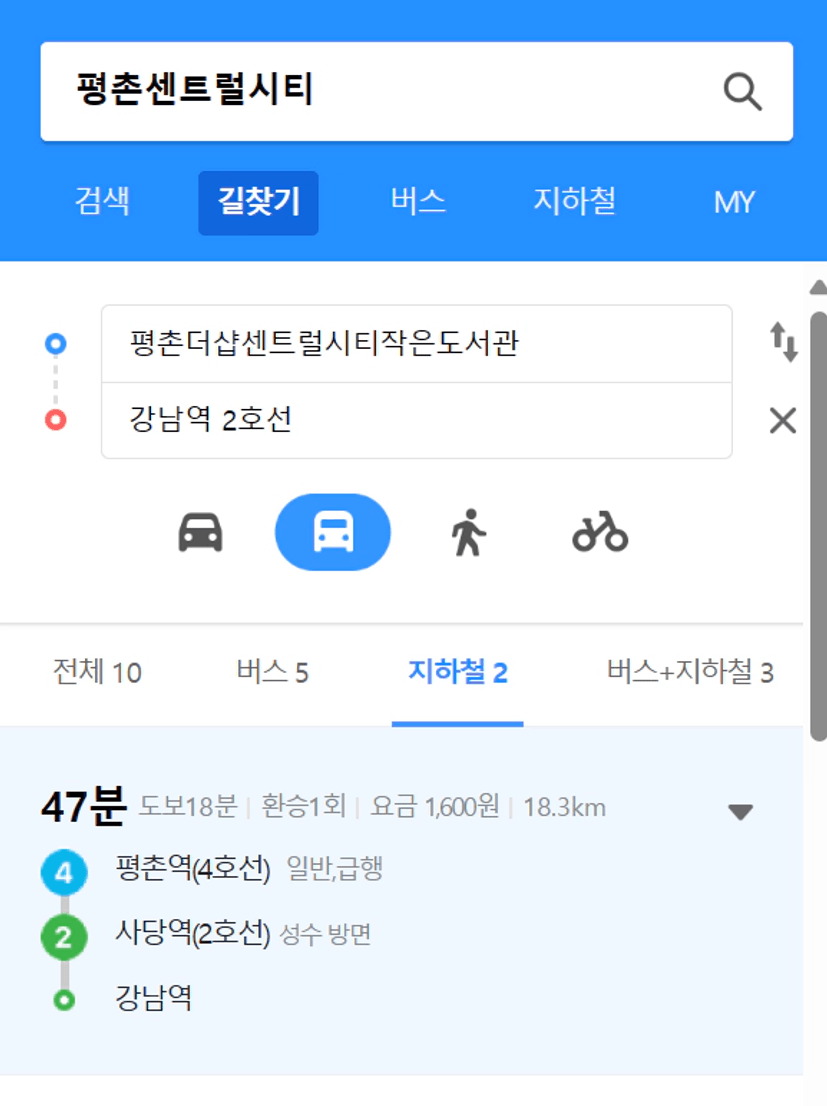Swap origin and destination with arrows icon
The height and width of the screenshot is (1106, 827).
(783, 342)
